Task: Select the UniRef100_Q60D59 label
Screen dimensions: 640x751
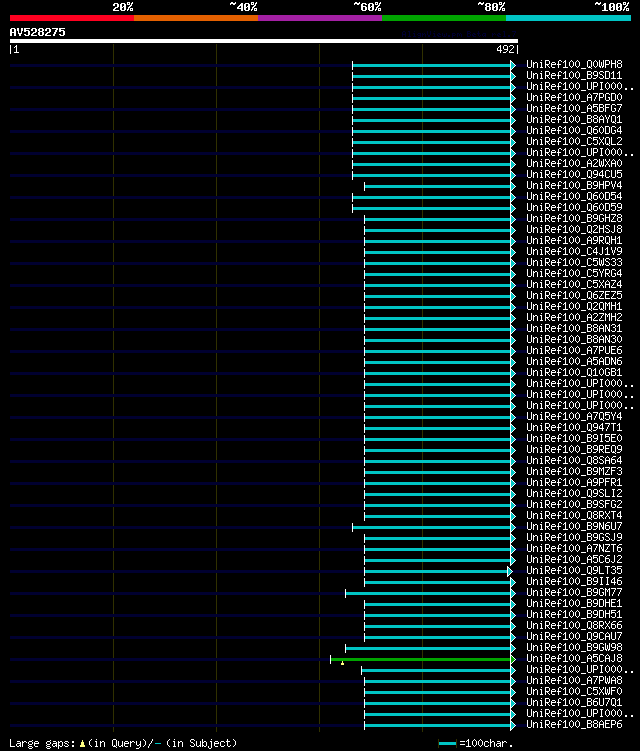Action: point(574,207)
